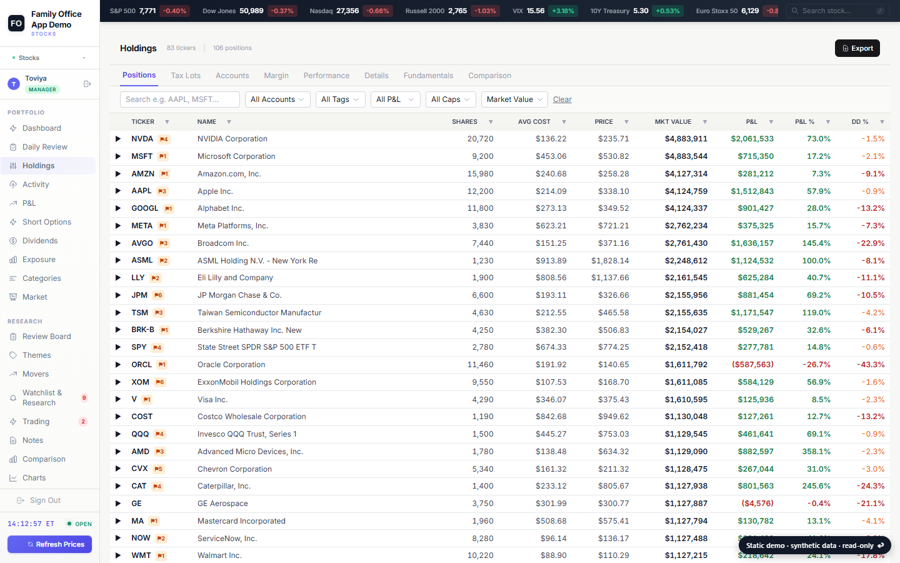
Task: Click the Movers sidebar icon
Action: coord(13,374)
